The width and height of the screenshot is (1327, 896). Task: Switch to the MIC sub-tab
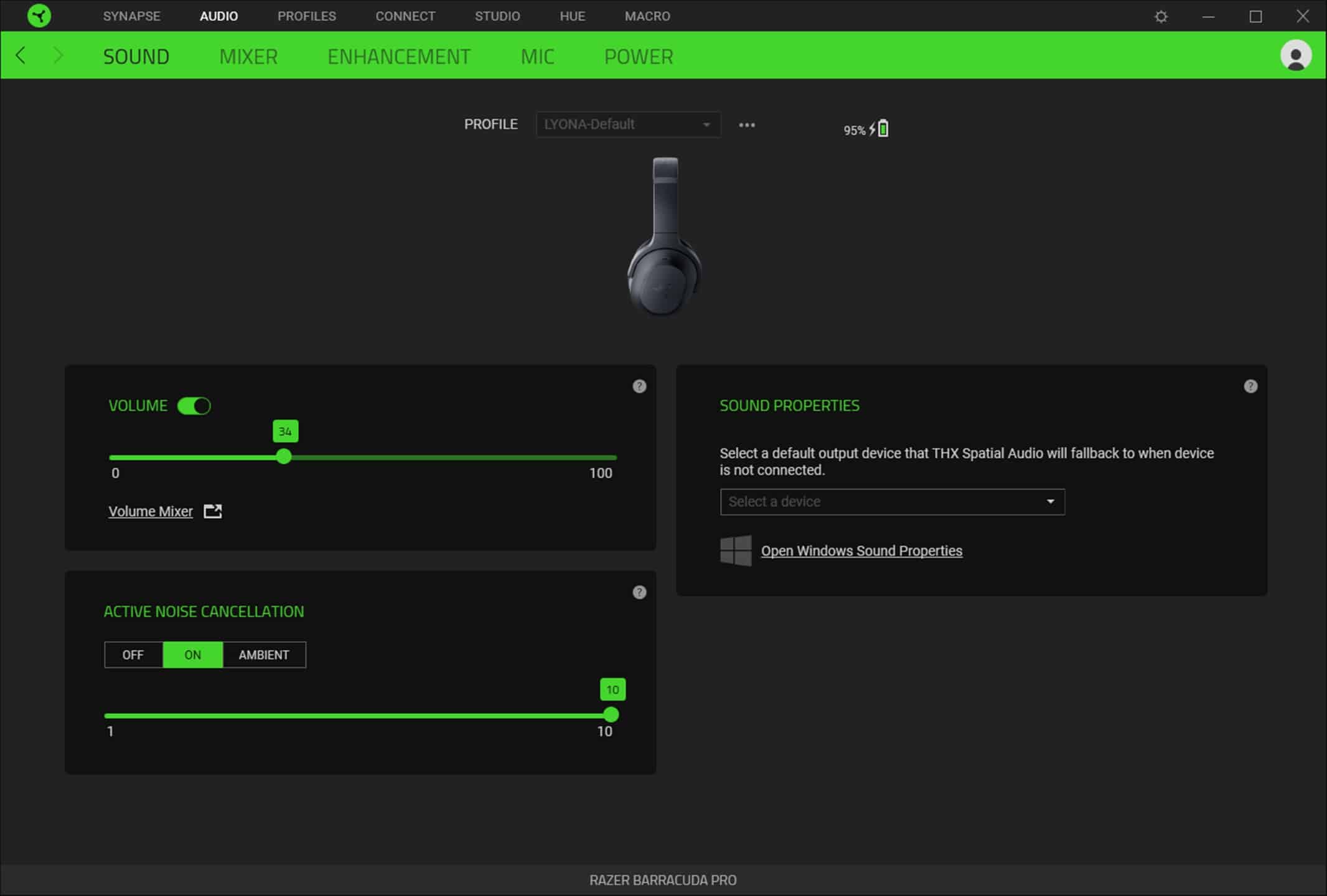click(537, 57)
